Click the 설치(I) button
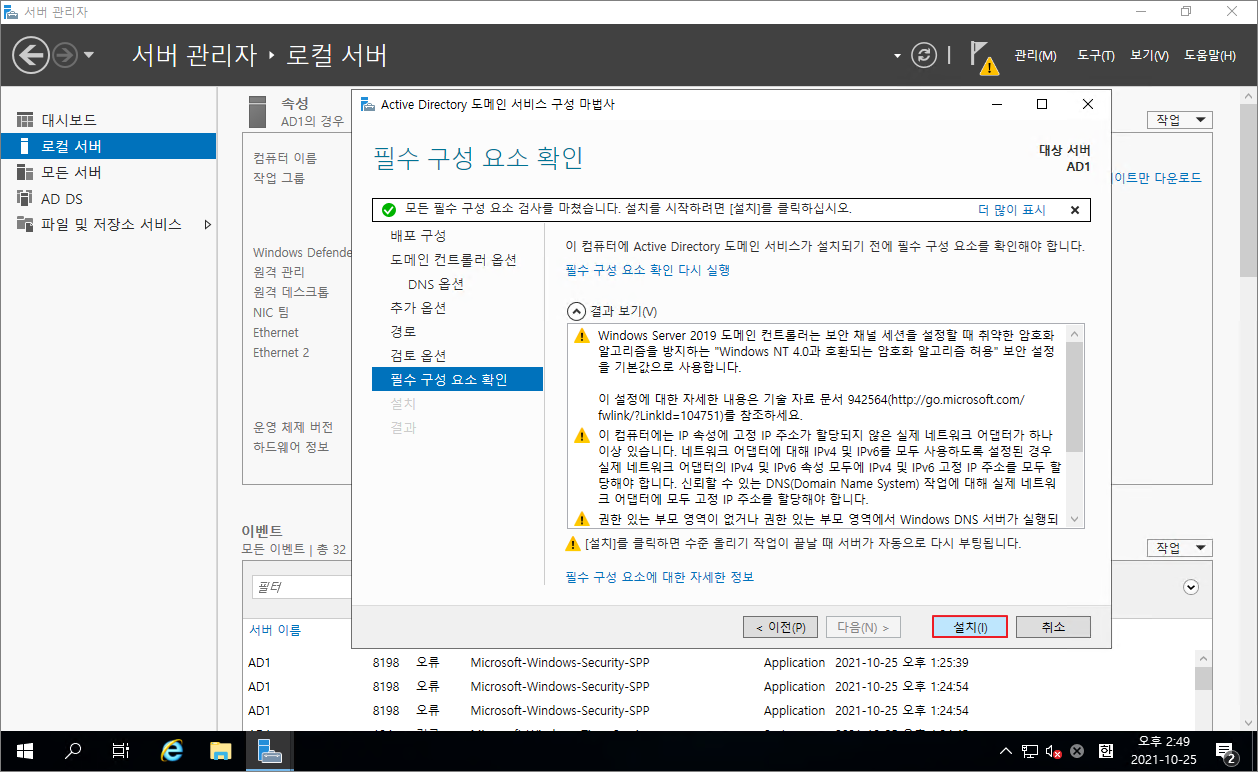The height and width of the screenshot is (772, 1258). (x=969, y=627)
